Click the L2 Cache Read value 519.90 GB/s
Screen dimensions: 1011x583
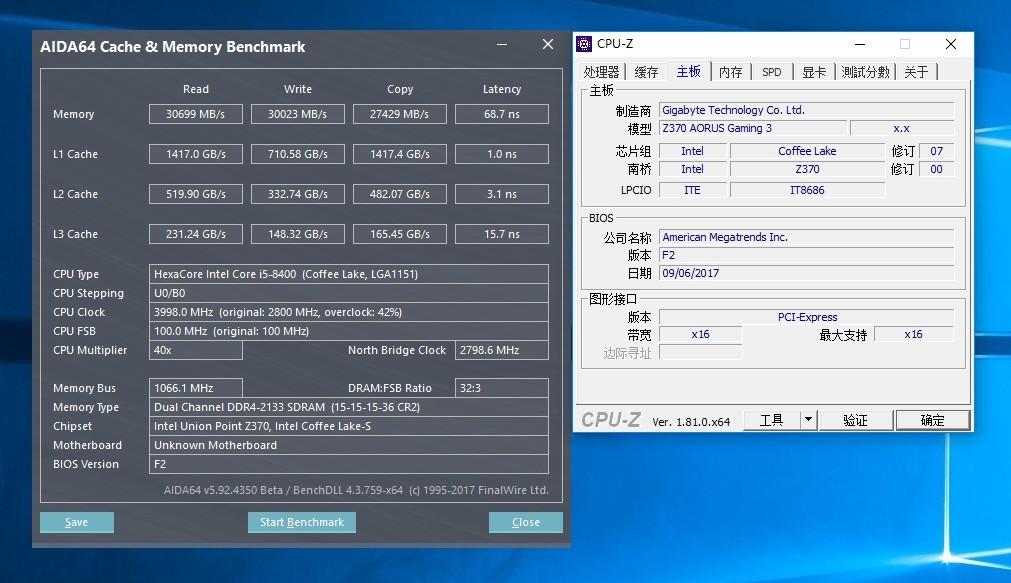point(195,194)
